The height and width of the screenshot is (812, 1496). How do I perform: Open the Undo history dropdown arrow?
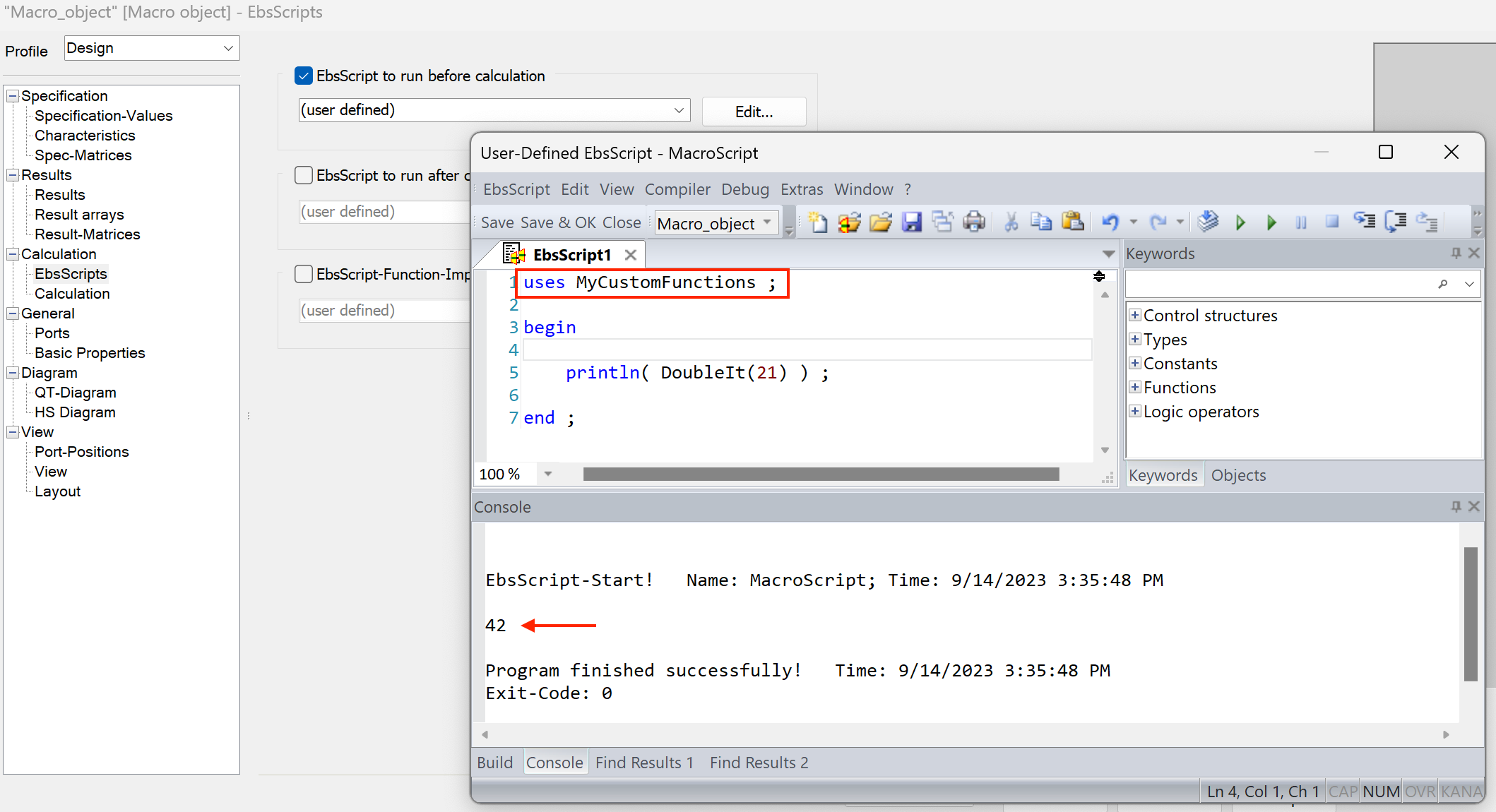(x=1134, y=222)
